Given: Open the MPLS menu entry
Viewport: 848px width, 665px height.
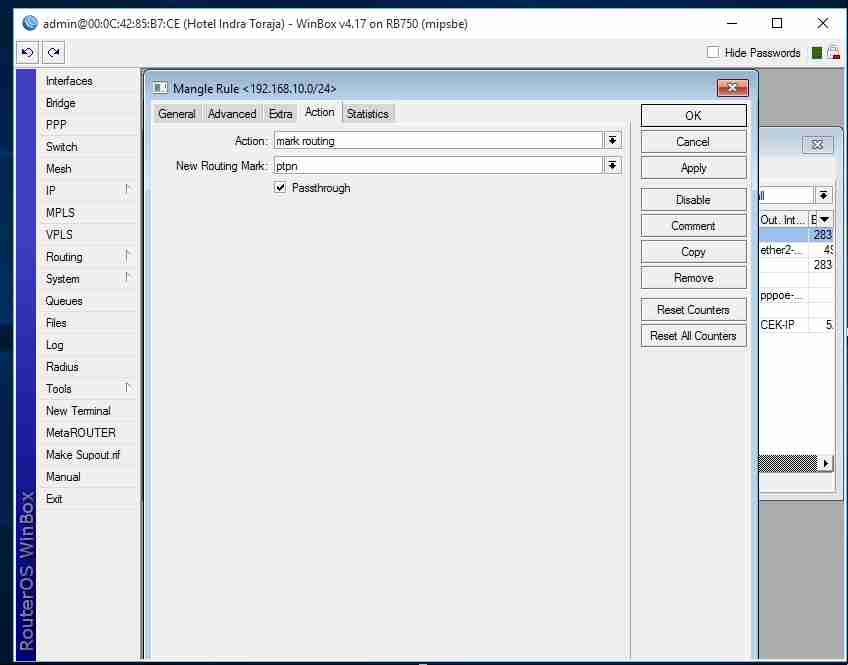Looking at the screenshot, I should [88, 212].
